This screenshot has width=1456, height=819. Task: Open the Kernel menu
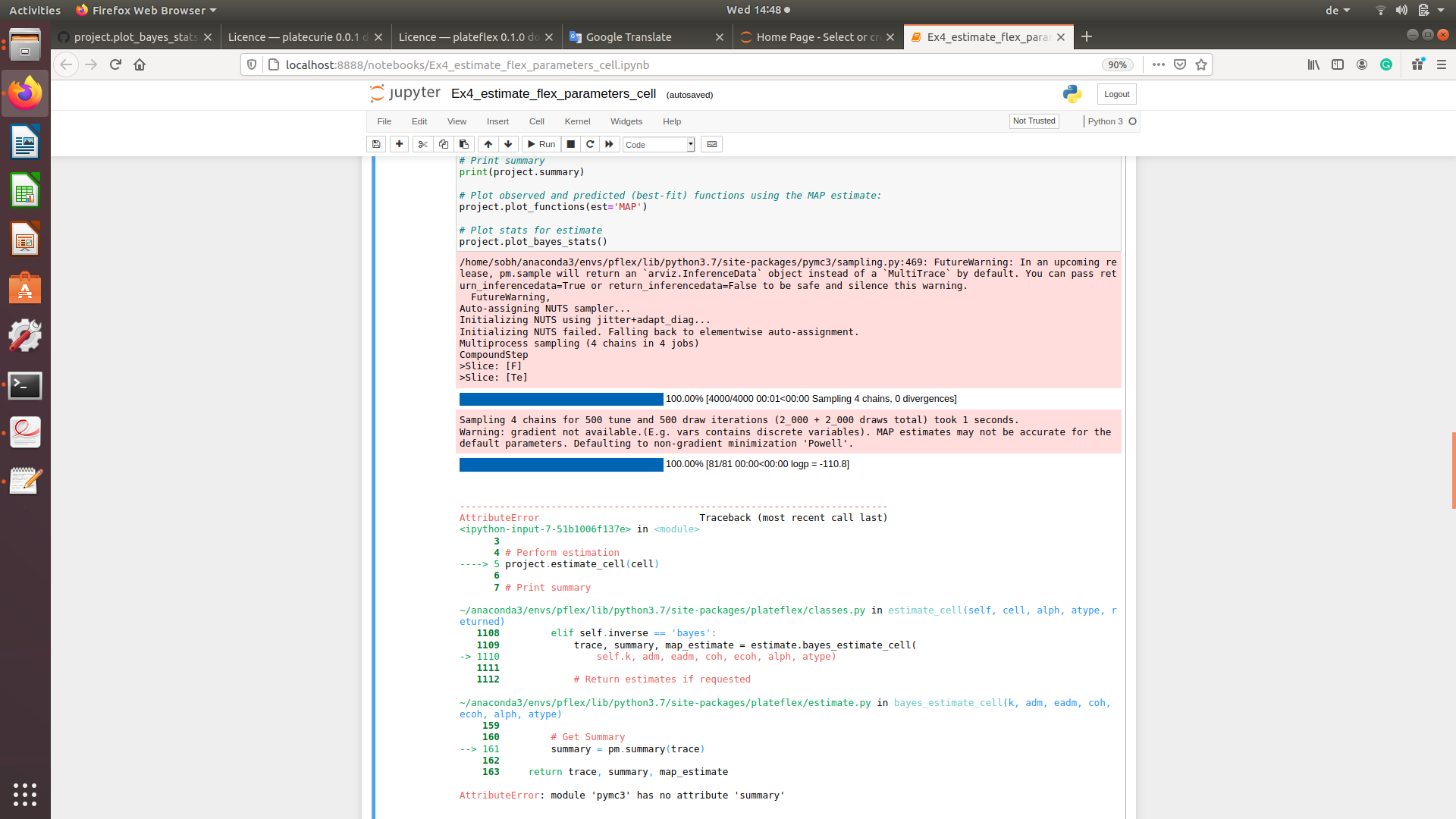point(577,121)
